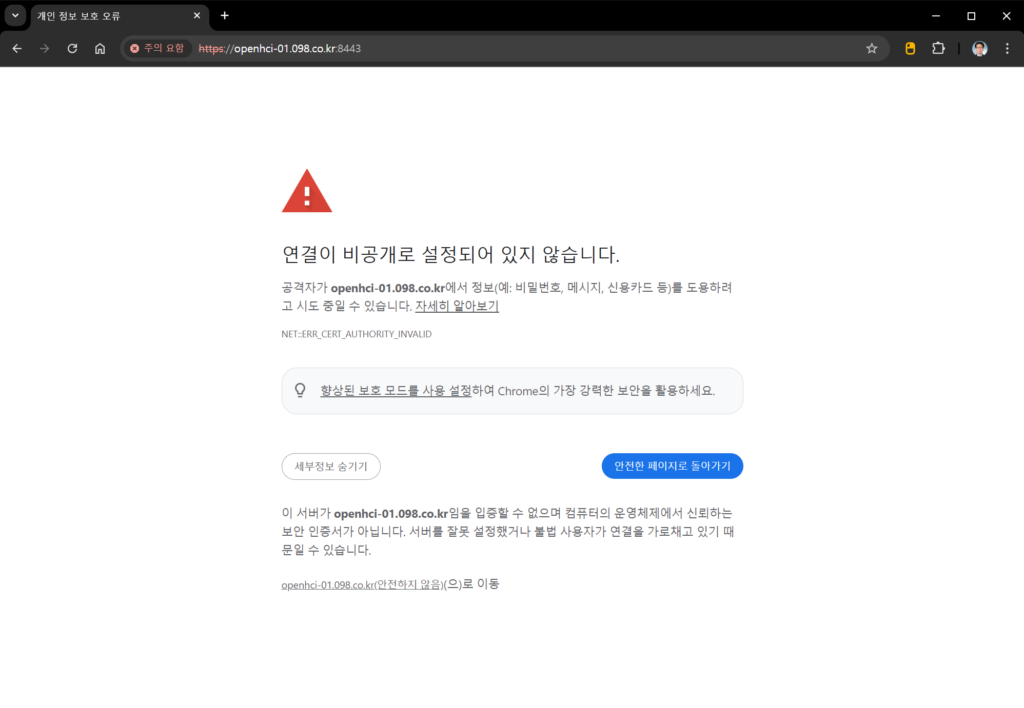Screen dimensions: 1024x708
Task: Expand the tab search dropdown arrow
Action: coord(15,16)
